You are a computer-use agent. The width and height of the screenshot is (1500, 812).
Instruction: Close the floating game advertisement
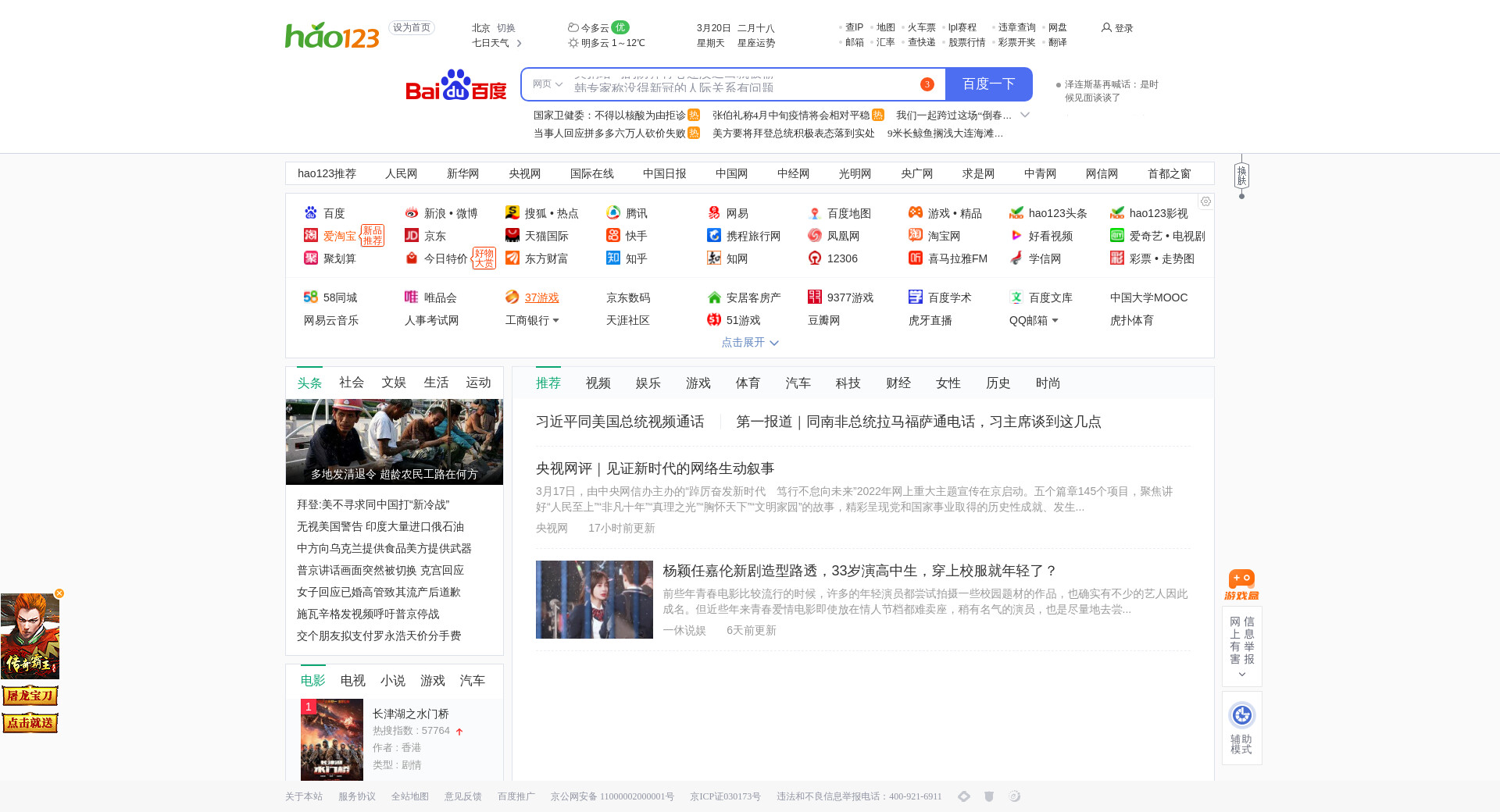click(59, 593)
